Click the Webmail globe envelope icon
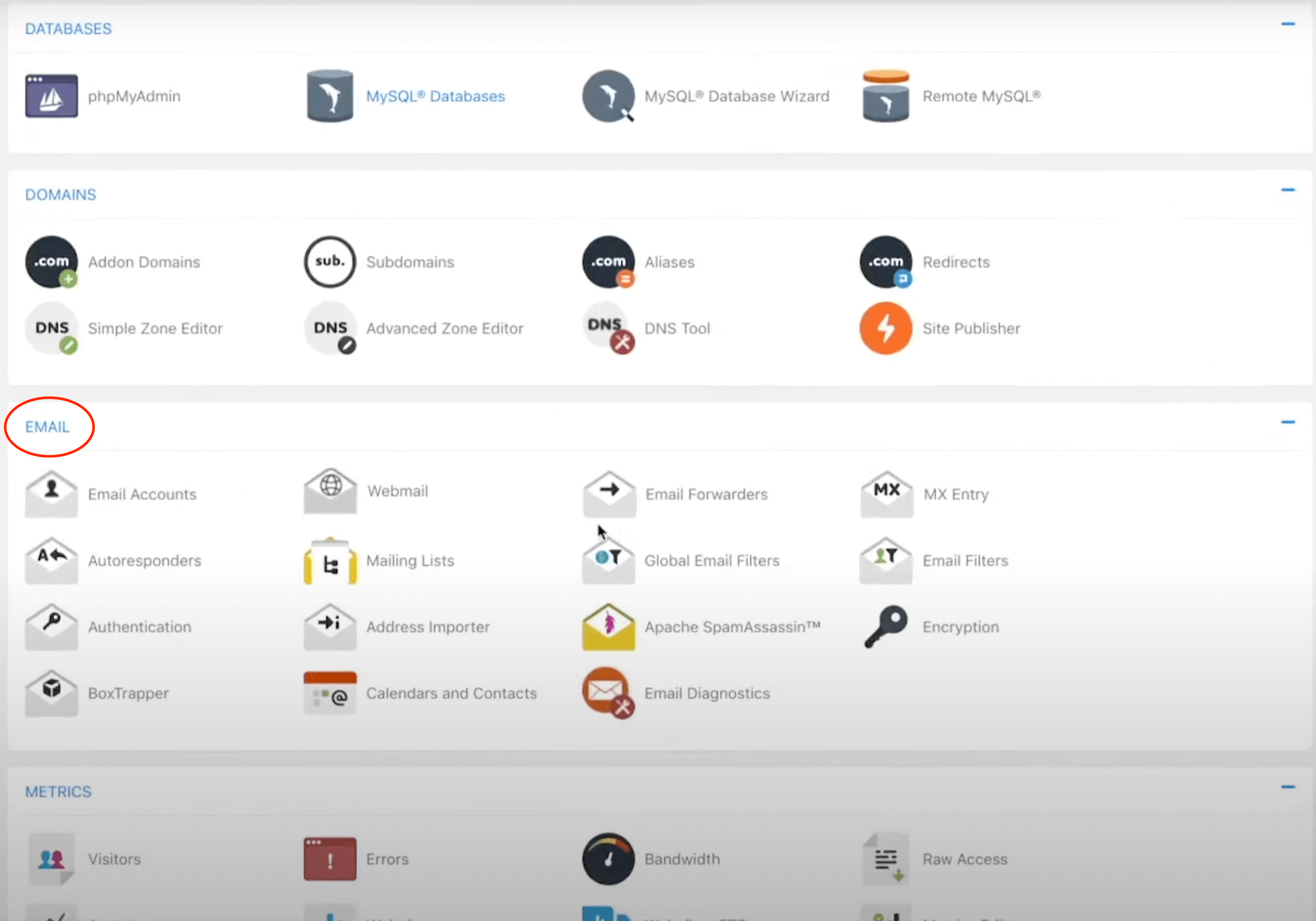1316x921 pixels. click(330, 491)
